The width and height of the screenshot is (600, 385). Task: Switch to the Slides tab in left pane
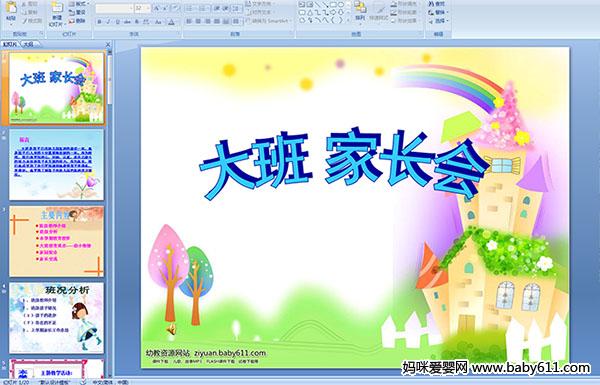[10, 44]
